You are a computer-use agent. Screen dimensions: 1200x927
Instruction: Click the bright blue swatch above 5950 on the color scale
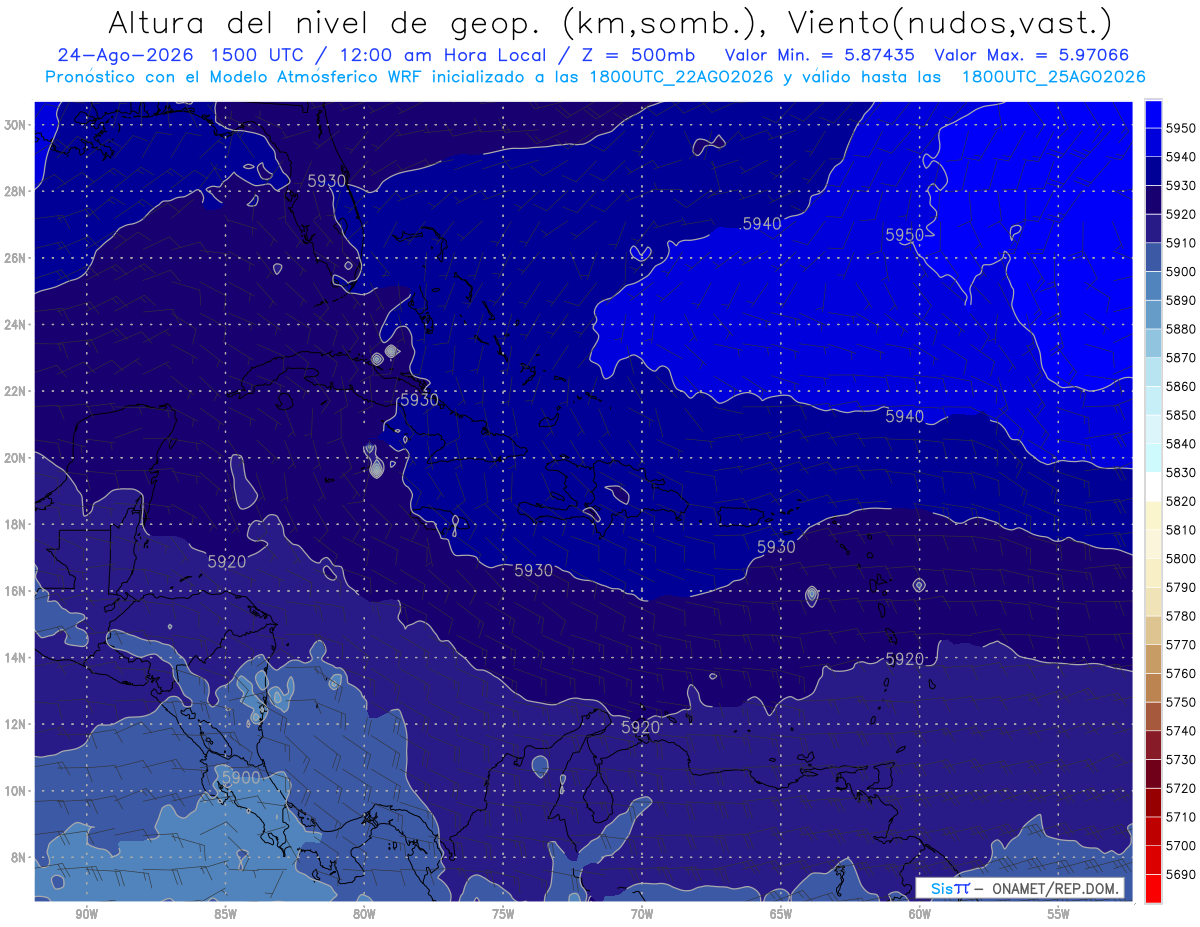pyautogui.click(x=1153, y=114)
